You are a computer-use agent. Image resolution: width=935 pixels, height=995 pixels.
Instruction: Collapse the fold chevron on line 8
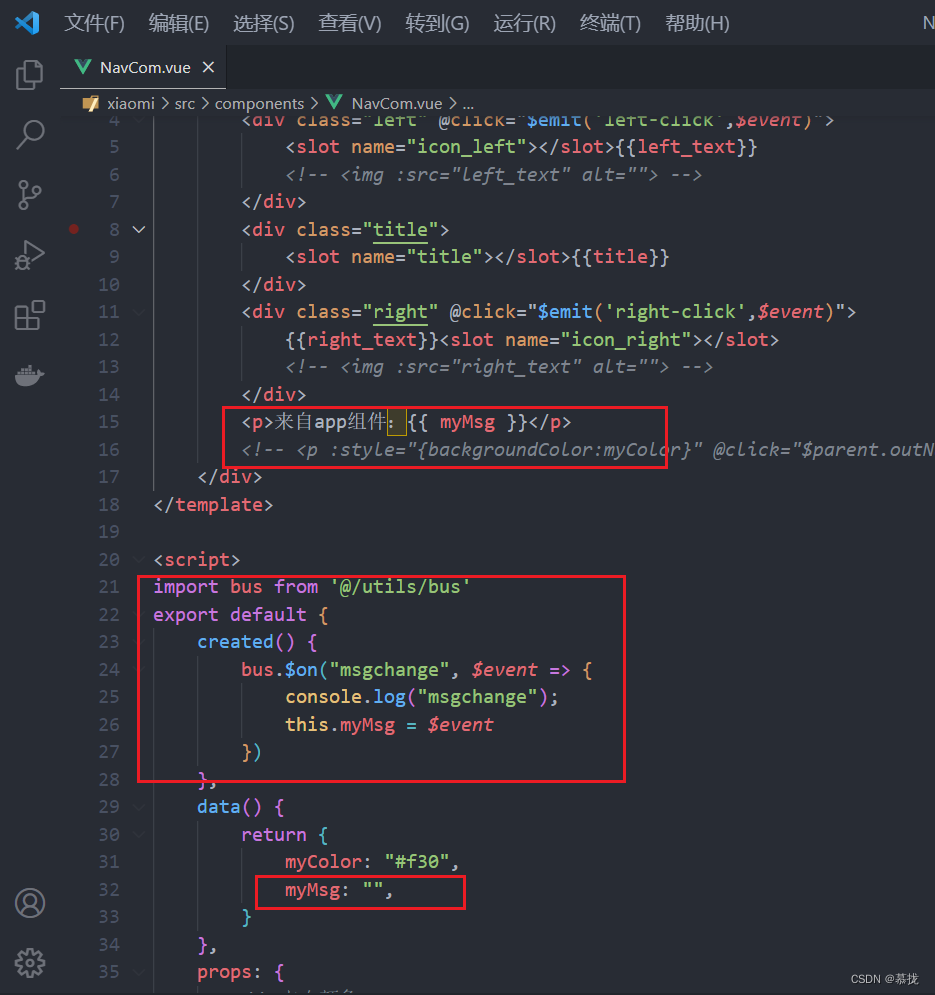(x=139, y=229)
